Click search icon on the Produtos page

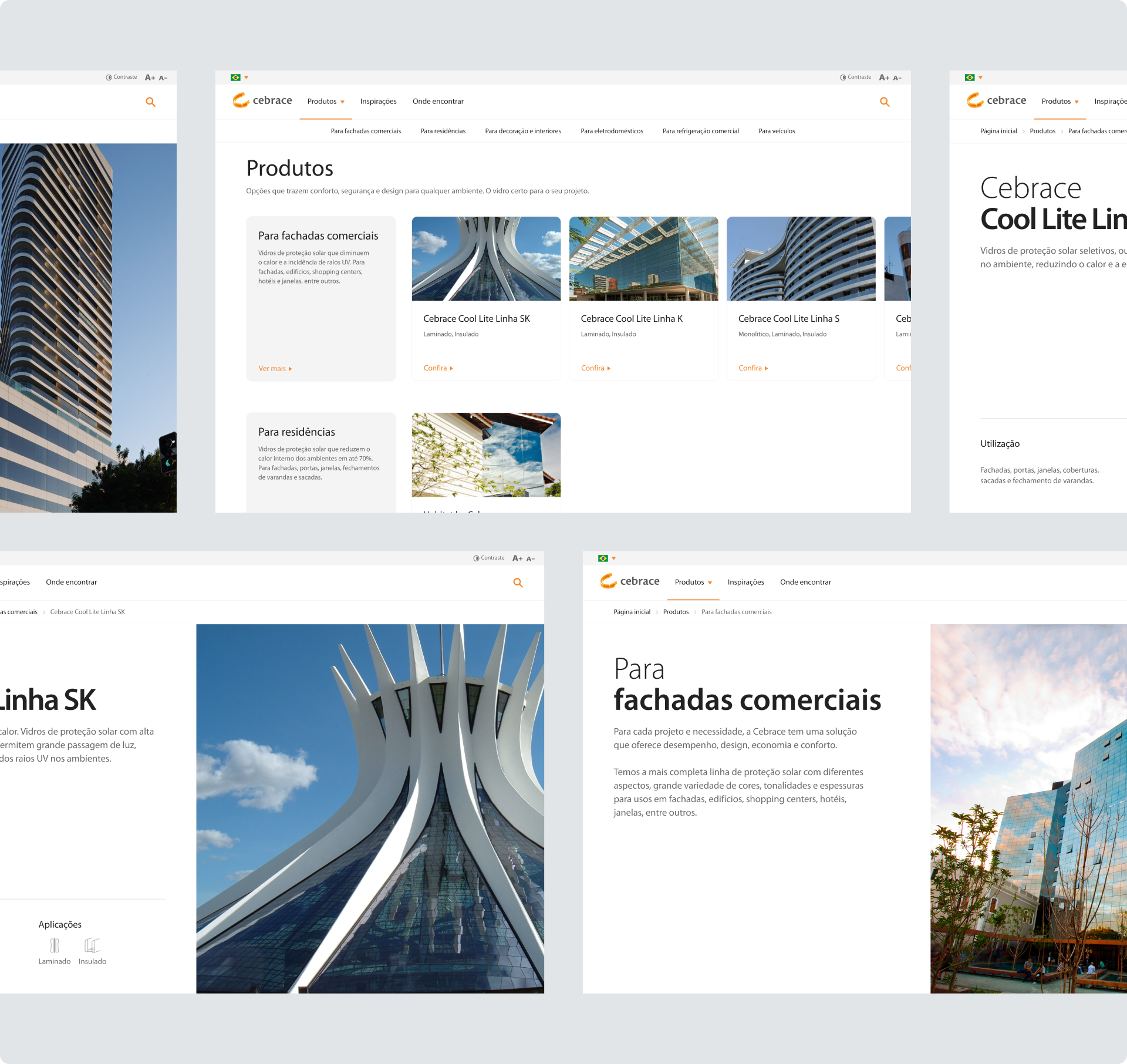pos(885,102)
